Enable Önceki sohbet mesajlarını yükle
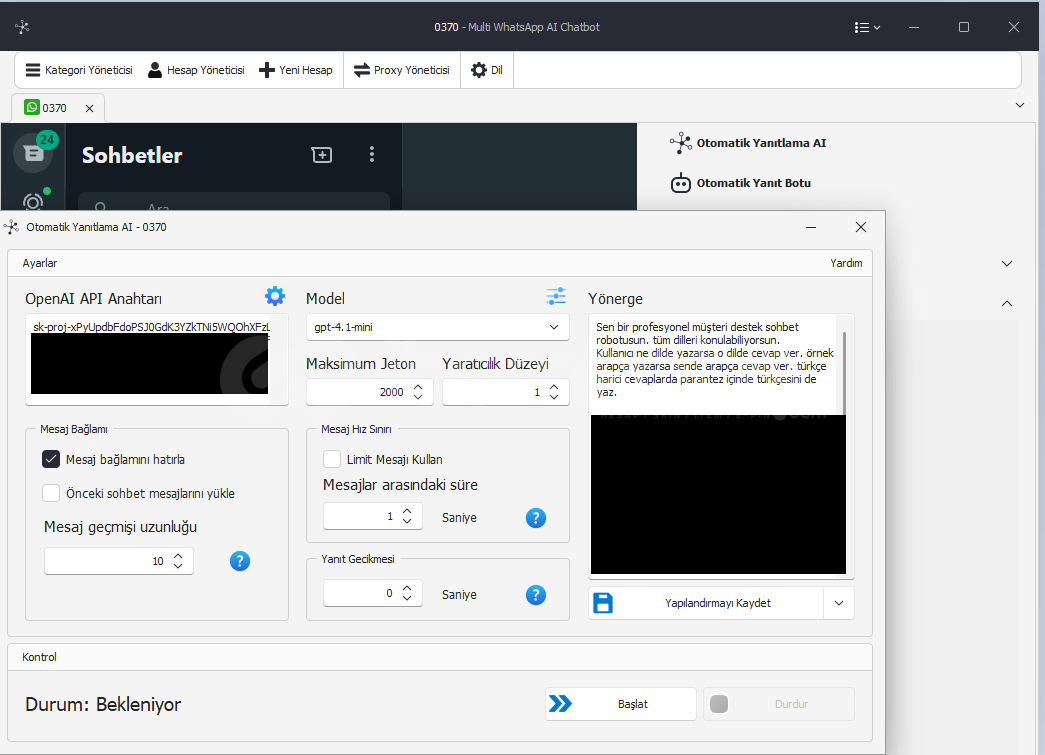Image resolution: width=1045 pixels, height=755 pixels. [x=51, y=493]
